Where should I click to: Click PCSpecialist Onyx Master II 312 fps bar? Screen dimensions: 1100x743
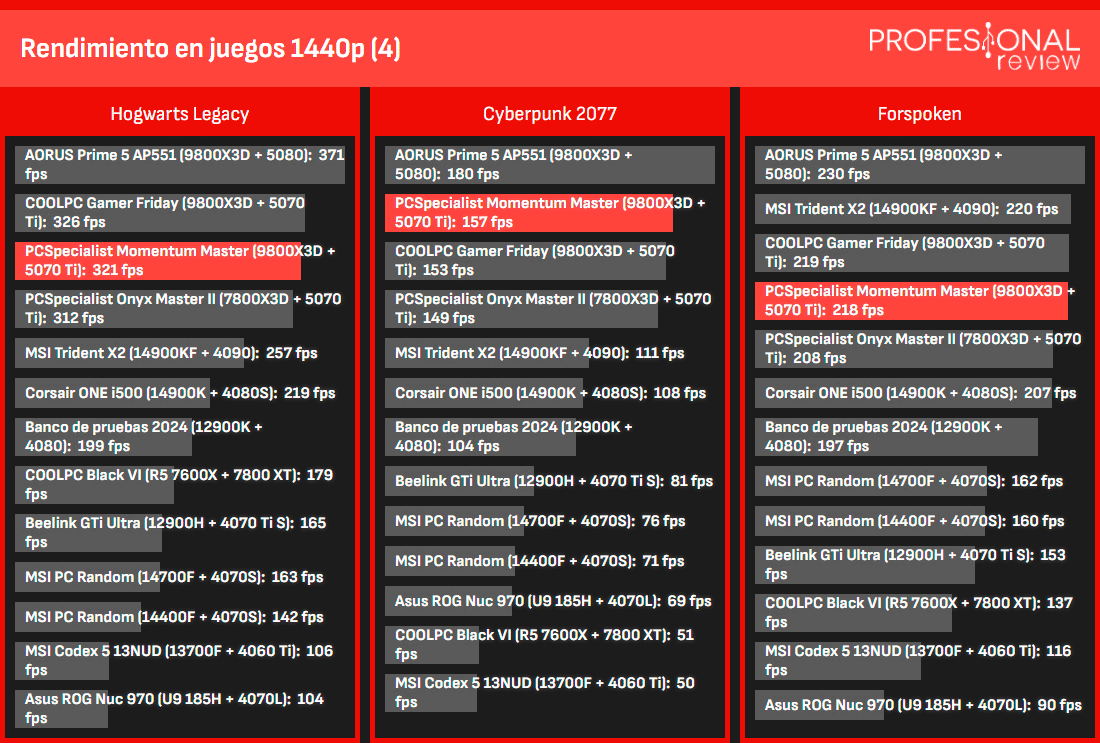point(154,309)
